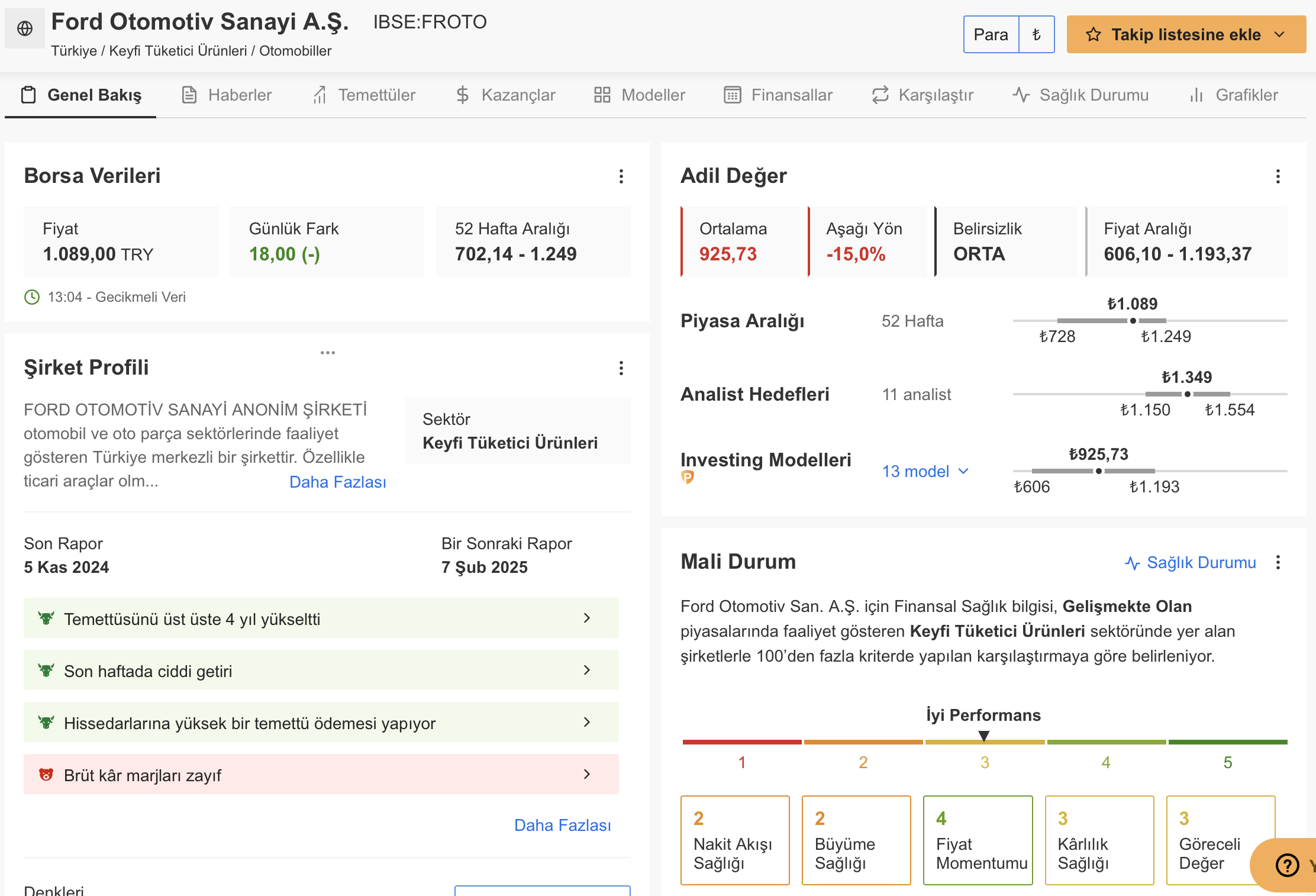Click the globe icon beside the company name

[25, 28]
